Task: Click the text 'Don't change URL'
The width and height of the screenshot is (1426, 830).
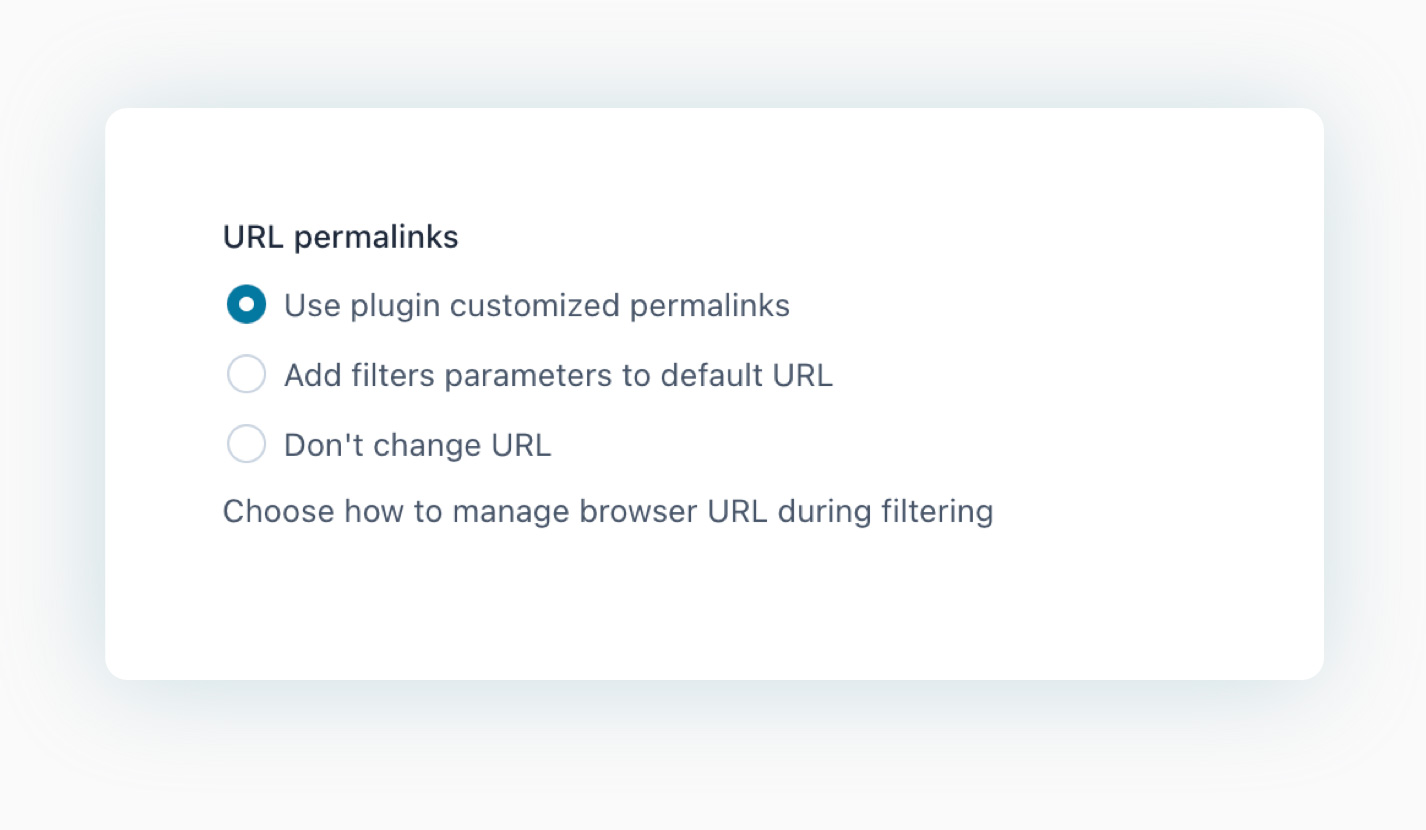Action: point(417,444)
